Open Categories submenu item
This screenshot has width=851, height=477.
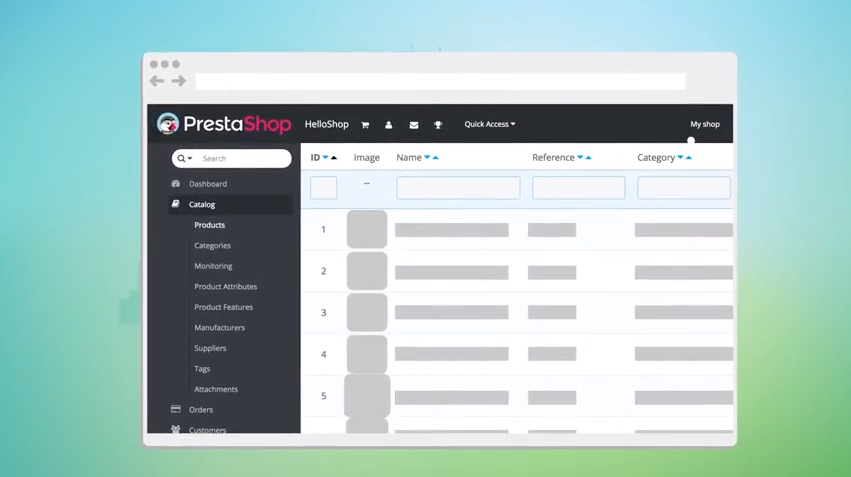click(212, 246)
